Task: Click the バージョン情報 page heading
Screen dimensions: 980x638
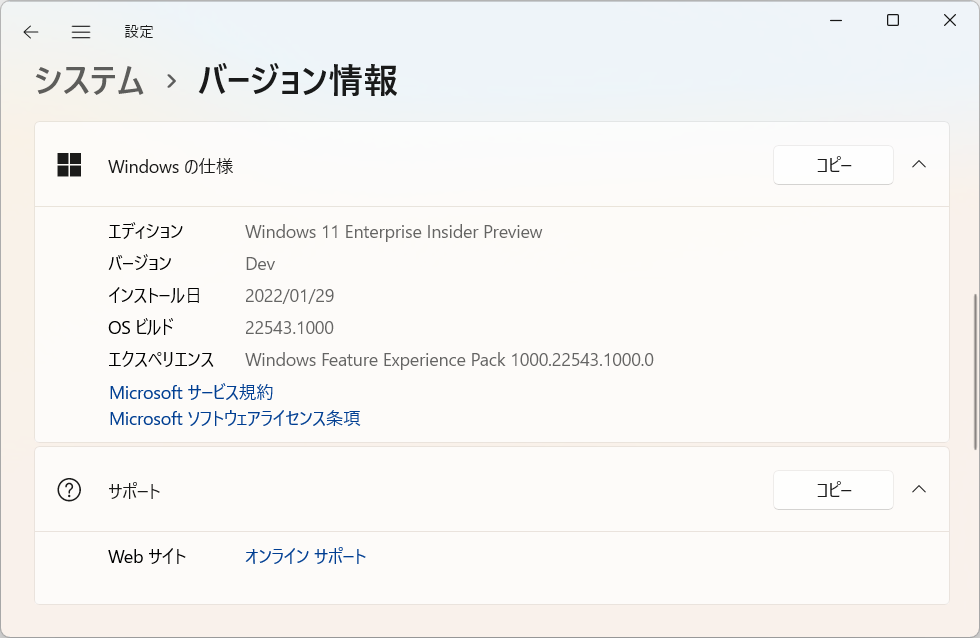Action: click(298, 81)
